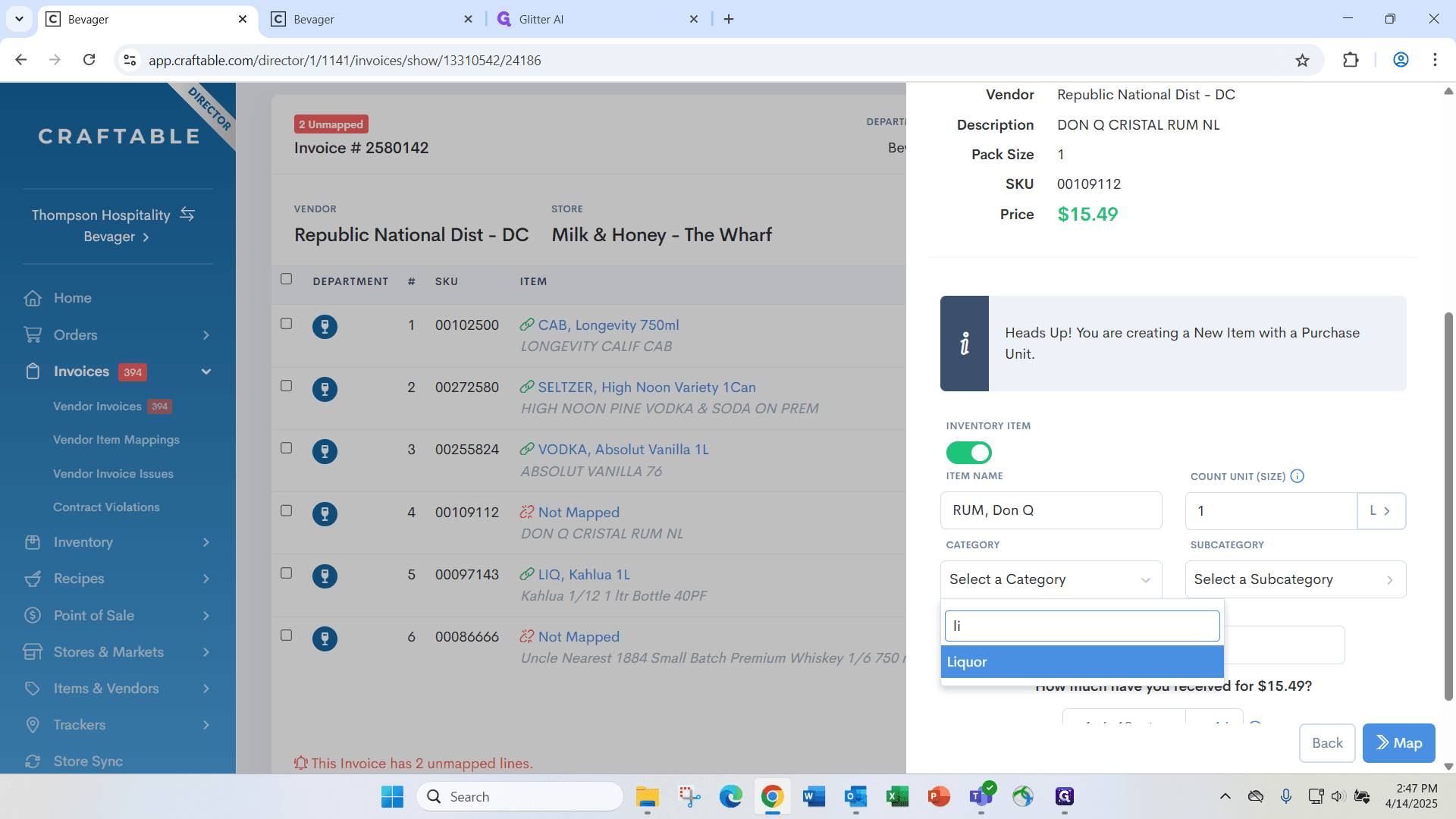The image size is (1456, 819).
Task: Click the Orders cart icon
Action: click(x=33, y=334)
